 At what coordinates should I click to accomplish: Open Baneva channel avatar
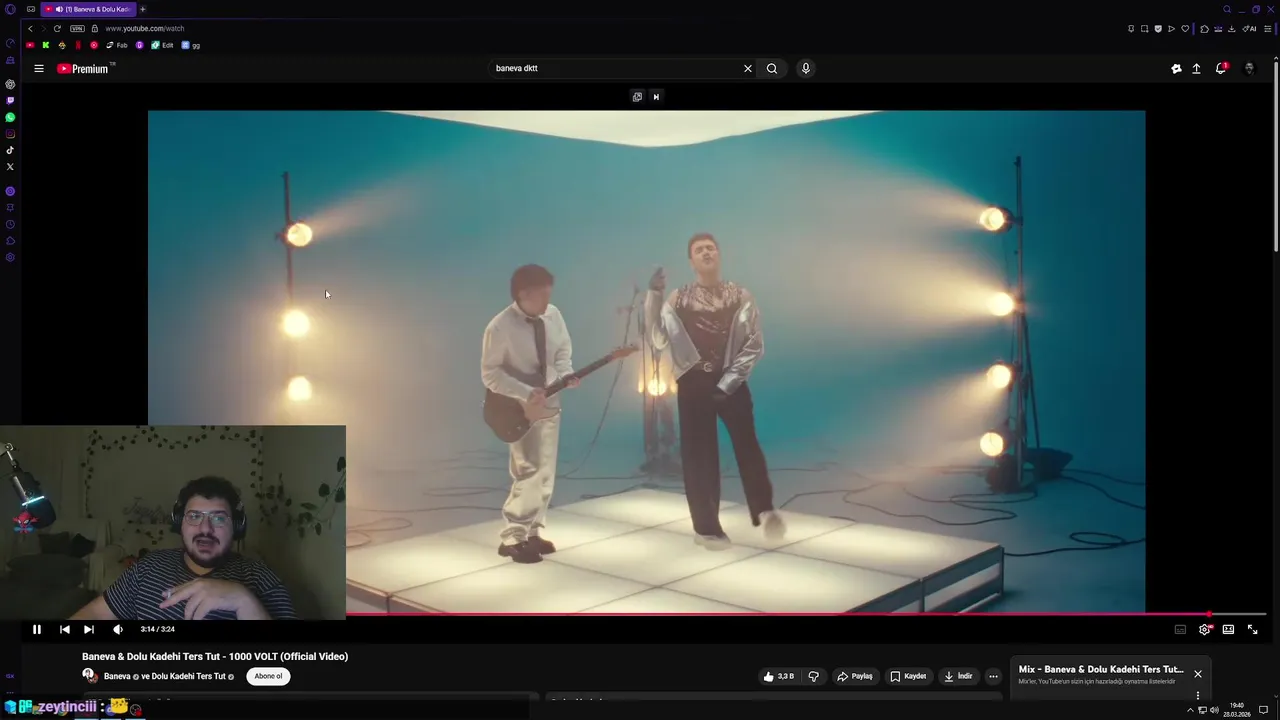(90, 676)
